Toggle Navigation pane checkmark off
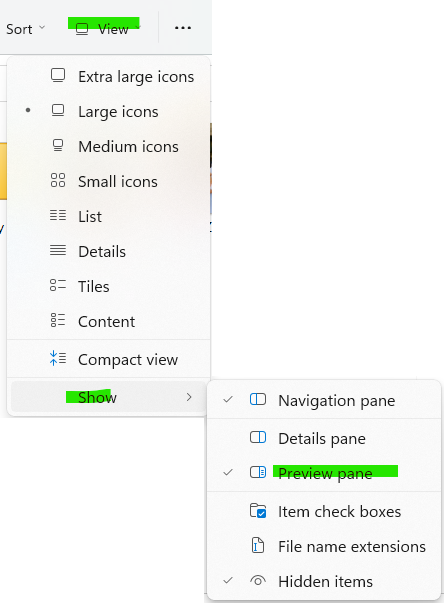The image size is (444, 603). pyautogui.click(x=324, y=400)
